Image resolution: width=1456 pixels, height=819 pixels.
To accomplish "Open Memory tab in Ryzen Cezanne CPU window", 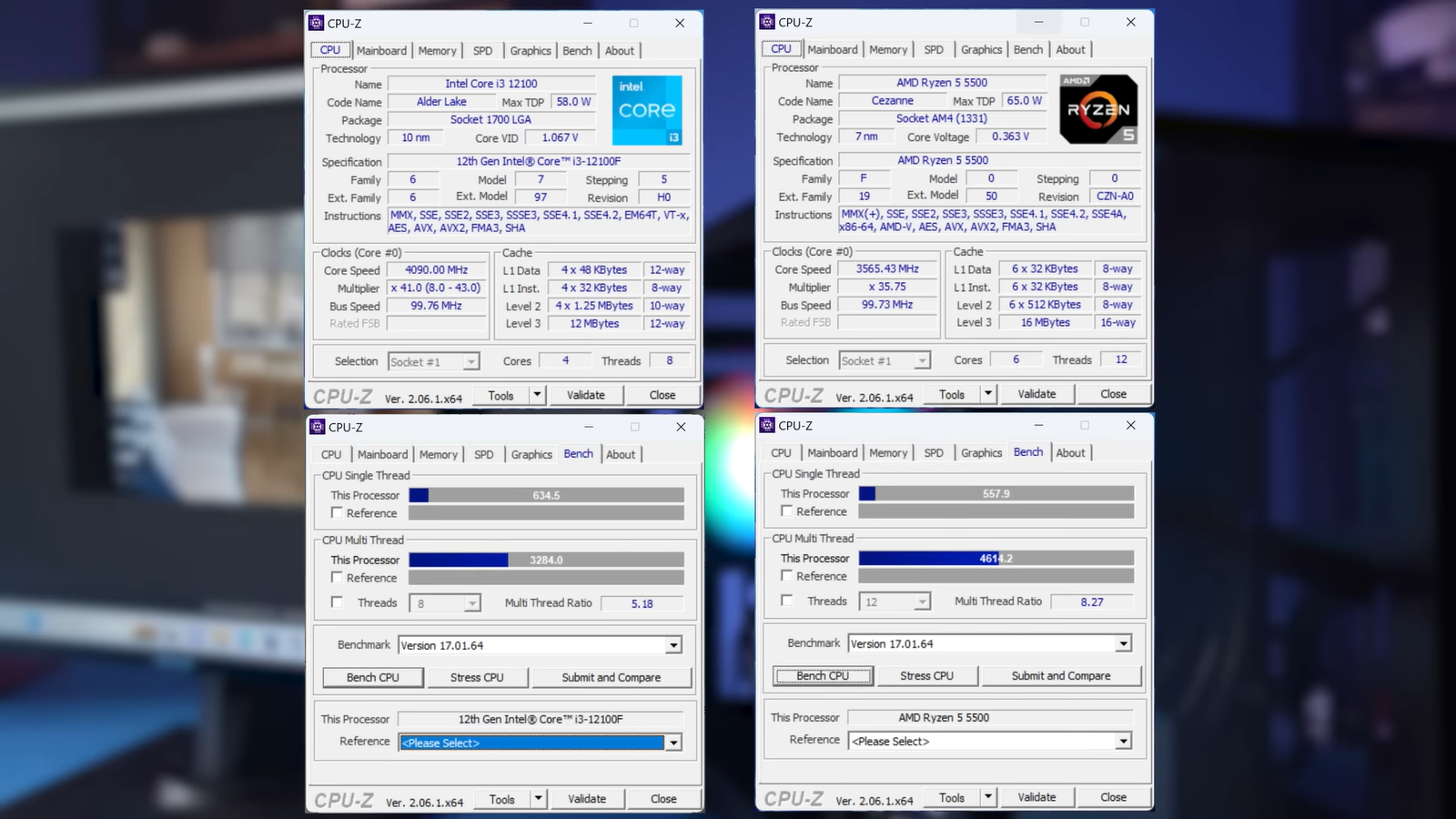I will tap(888, 50).
